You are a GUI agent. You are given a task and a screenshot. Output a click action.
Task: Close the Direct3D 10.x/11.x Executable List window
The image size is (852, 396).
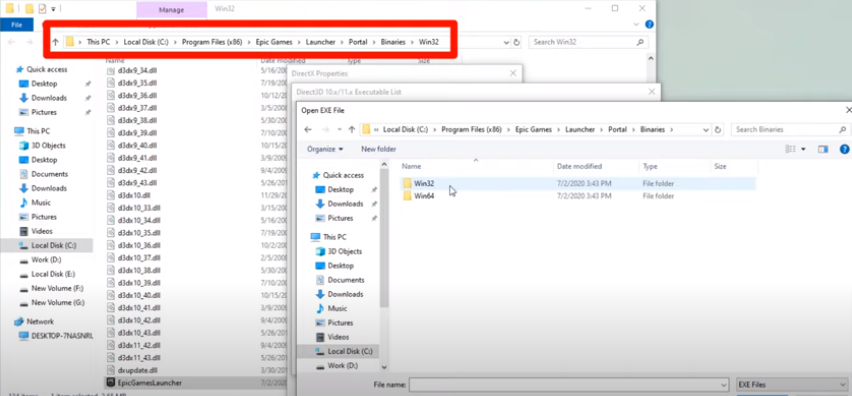click(x=652, y=92)
